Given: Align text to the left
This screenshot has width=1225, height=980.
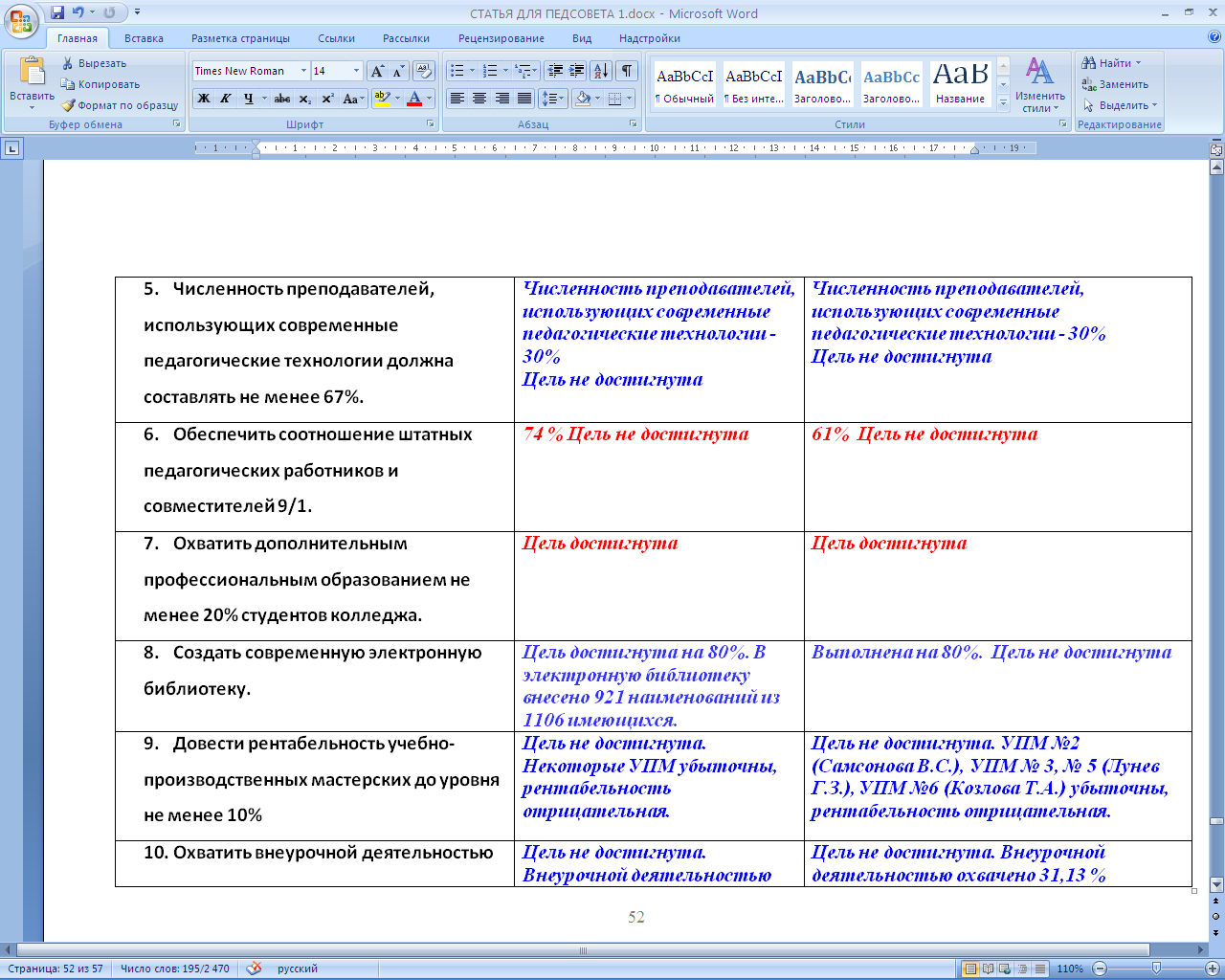Looking at the screenshot, I should 457,99.
